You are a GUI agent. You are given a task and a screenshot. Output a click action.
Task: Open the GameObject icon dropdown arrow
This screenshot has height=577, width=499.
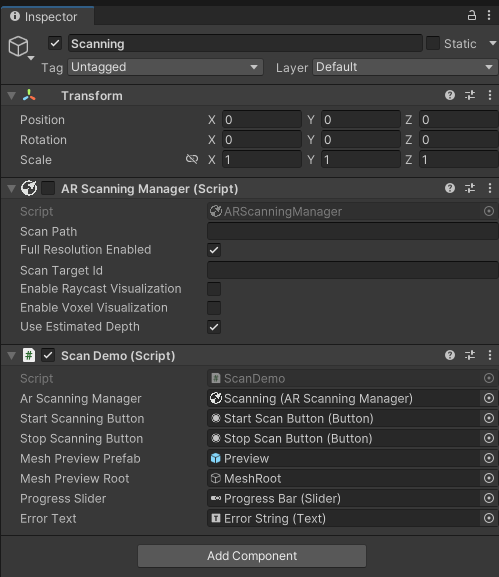pyautogui.click(x=31, y=58)
